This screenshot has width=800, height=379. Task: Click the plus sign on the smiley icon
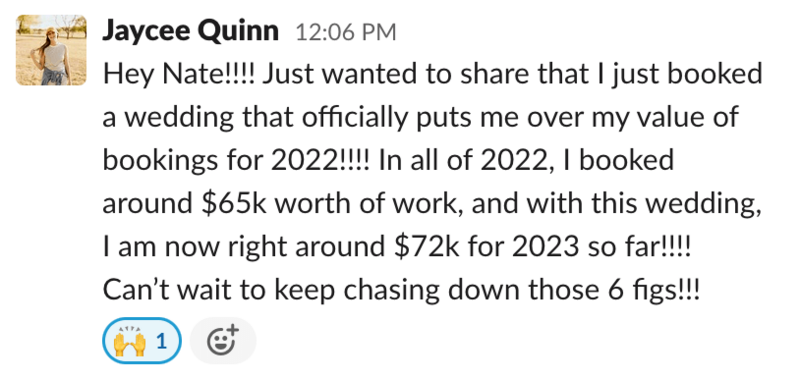tap(232, 330)
